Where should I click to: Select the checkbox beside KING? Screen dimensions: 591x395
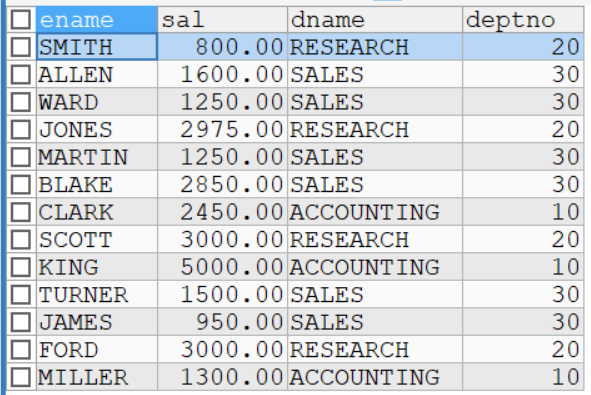coord(21,267)
